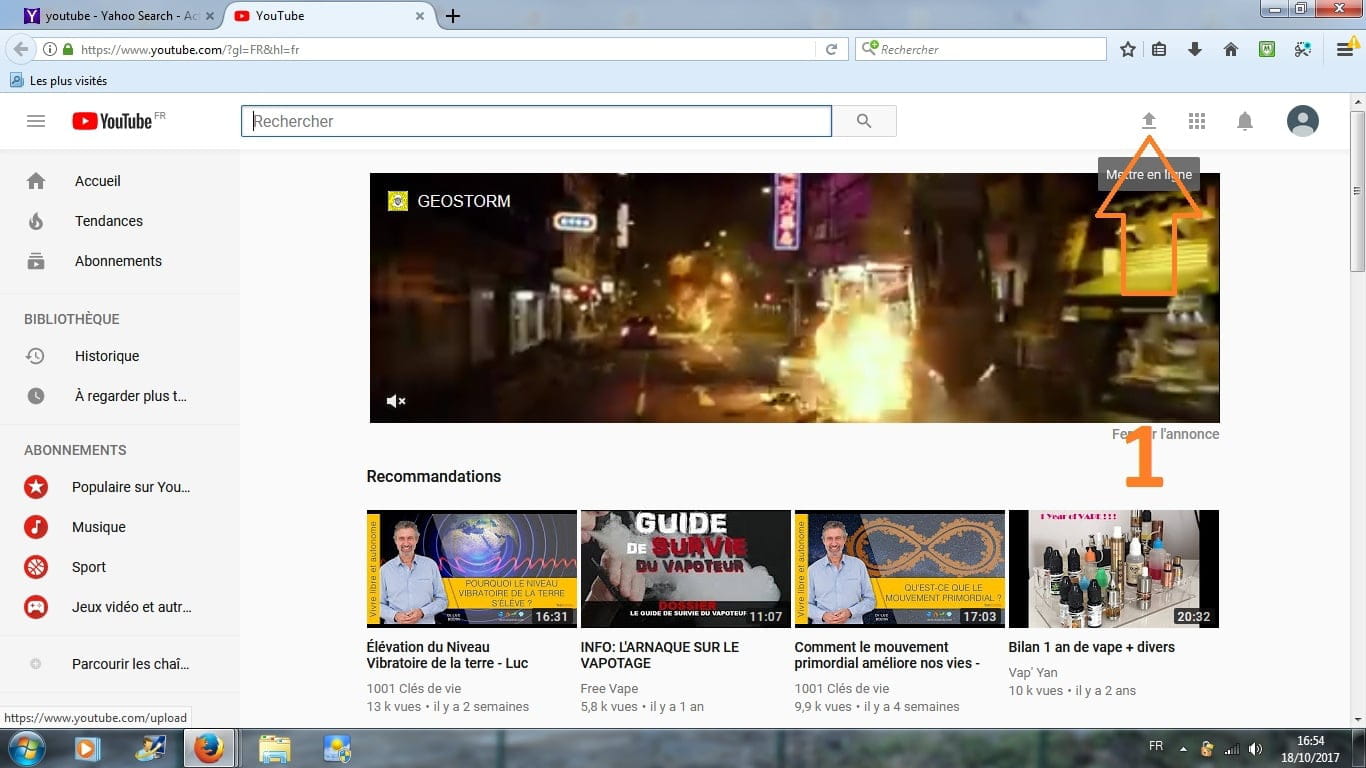Click the green shield extension icon
Viewport: 1366px width, 768px height.
(x=1267, y=49)
